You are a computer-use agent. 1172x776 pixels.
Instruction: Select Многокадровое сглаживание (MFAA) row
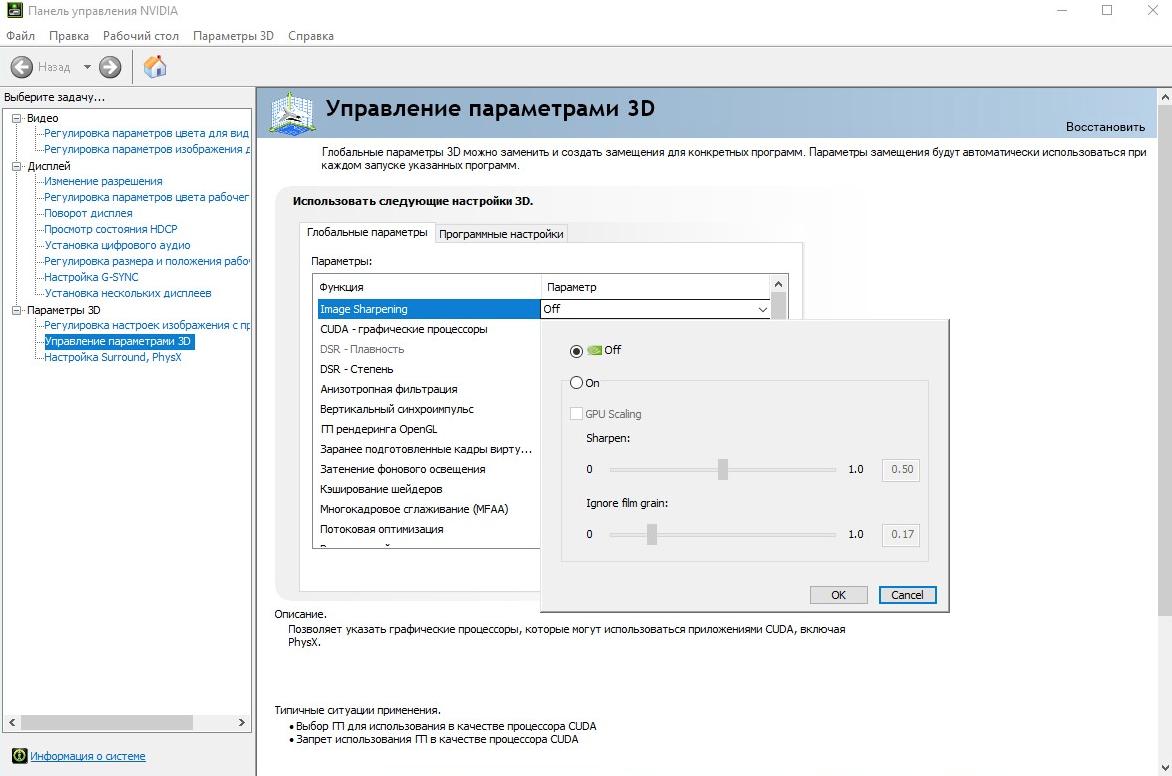[x=429, y=509]
